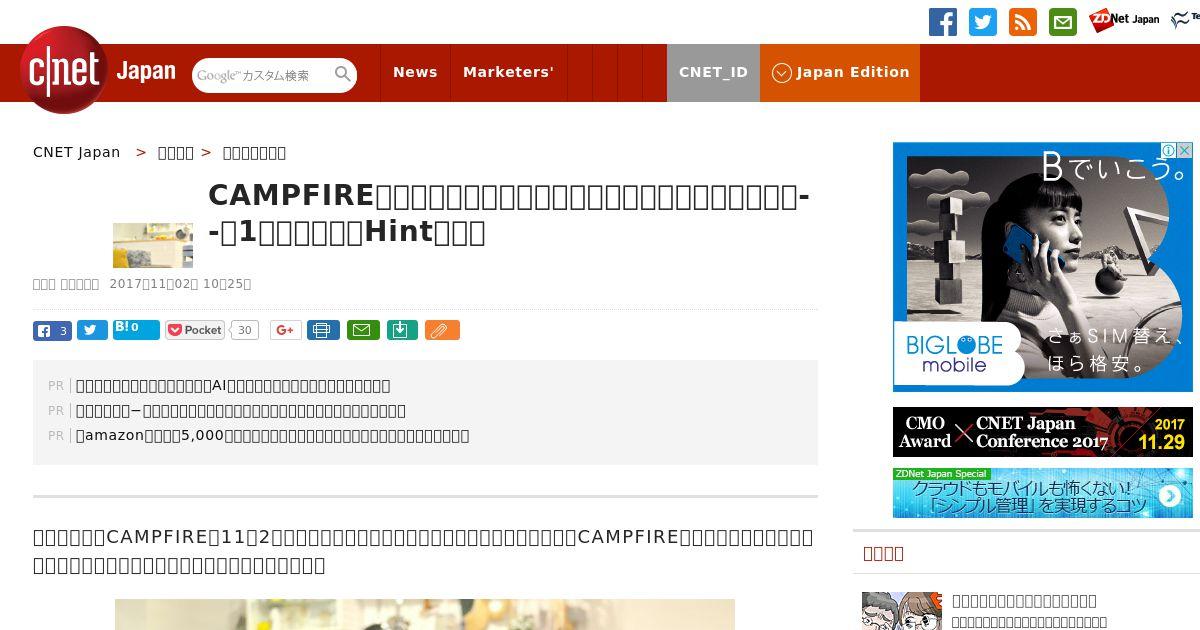Tweet the article via blue Twitter share button

92,330
